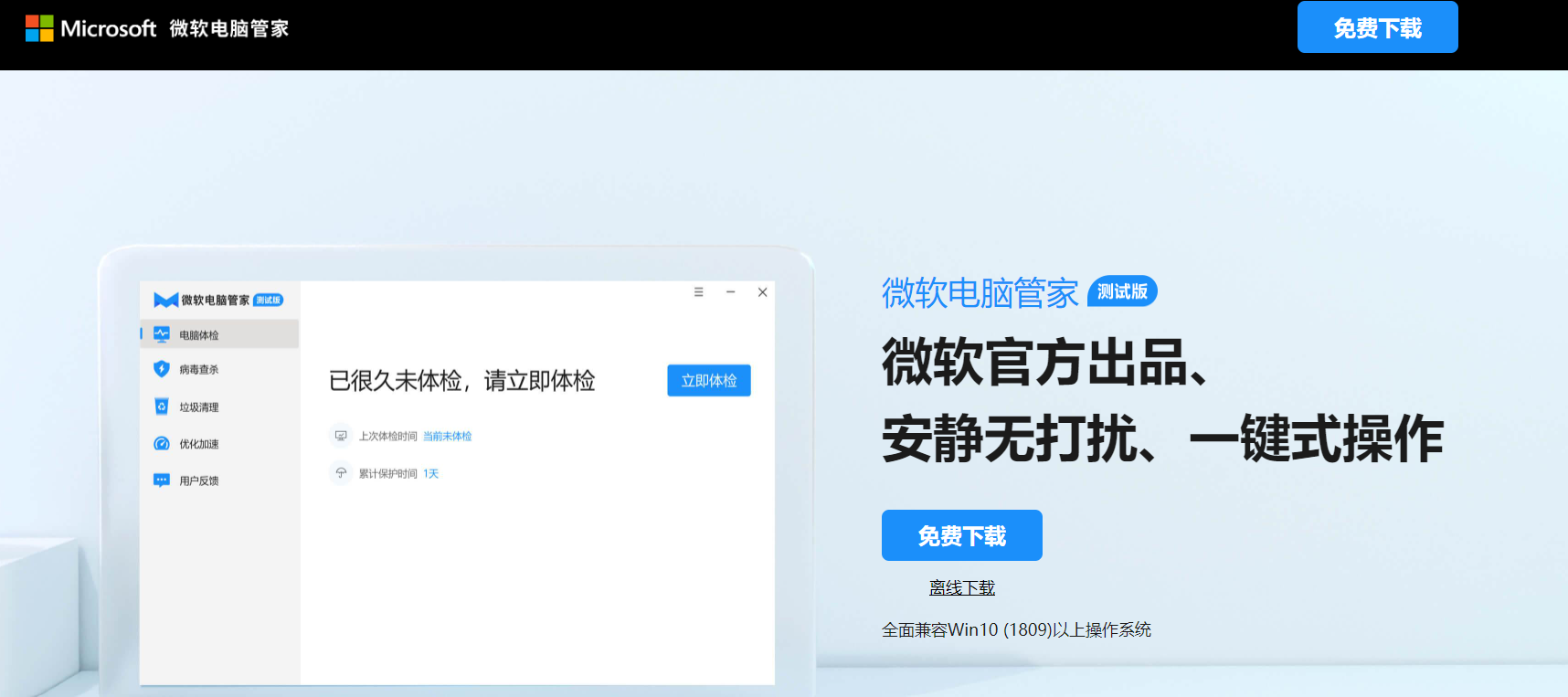Click the 电脑体检 monitor icon
Viewport: 1568px width, 697px height.
tap(162, 334)
